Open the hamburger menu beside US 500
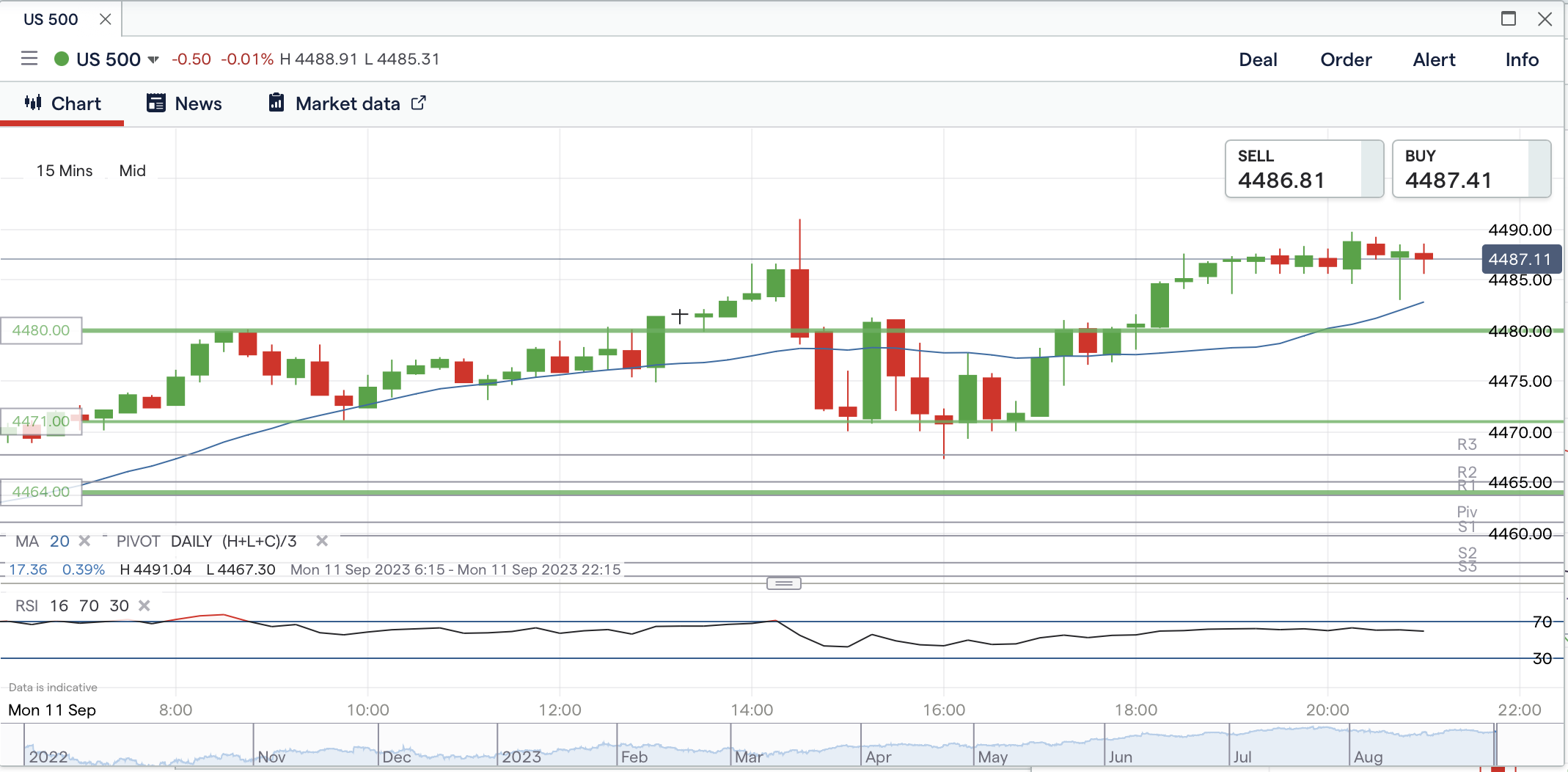 (x=29, y=59)
